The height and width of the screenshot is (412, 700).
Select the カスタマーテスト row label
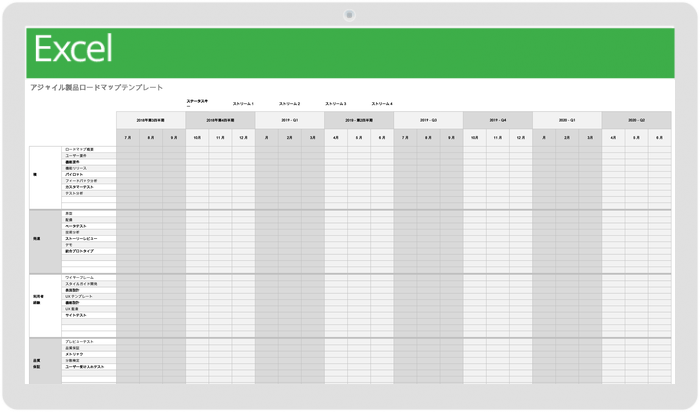coord(79,187)
